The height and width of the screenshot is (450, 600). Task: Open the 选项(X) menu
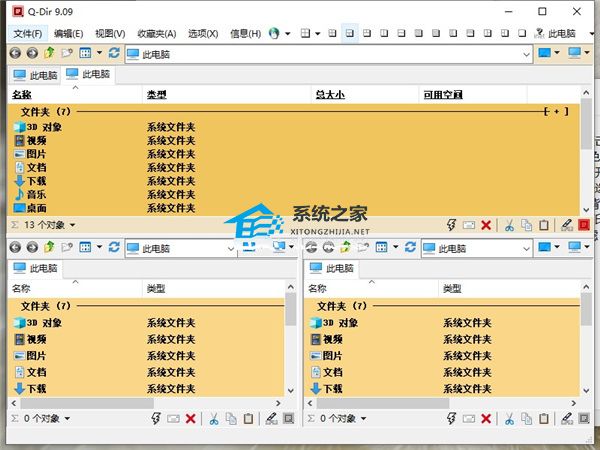pyautogui.click(x=203, y=34)
